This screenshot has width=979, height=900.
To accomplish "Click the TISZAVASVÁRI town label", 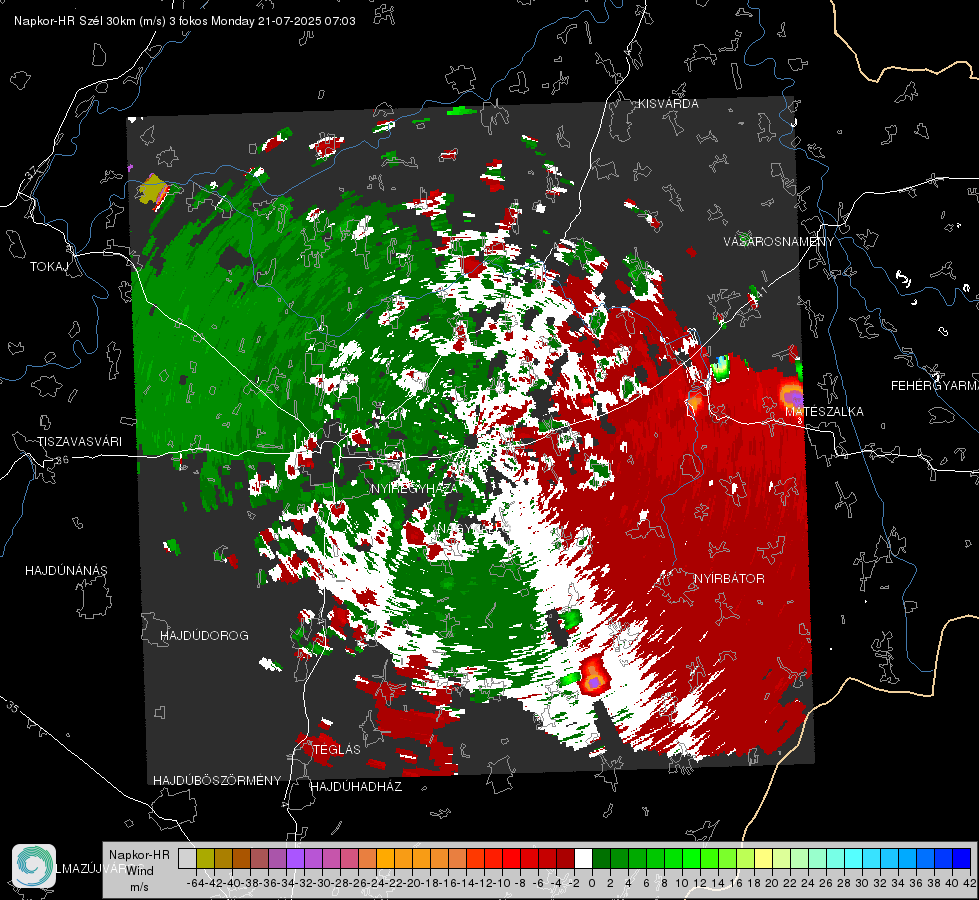I will tap(79, 442).
